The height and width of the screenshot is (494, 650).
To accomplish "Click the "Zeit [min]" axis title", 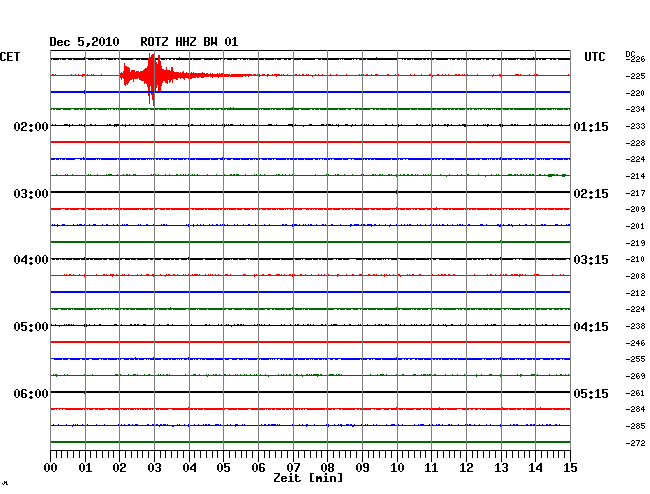I will 308,478.
